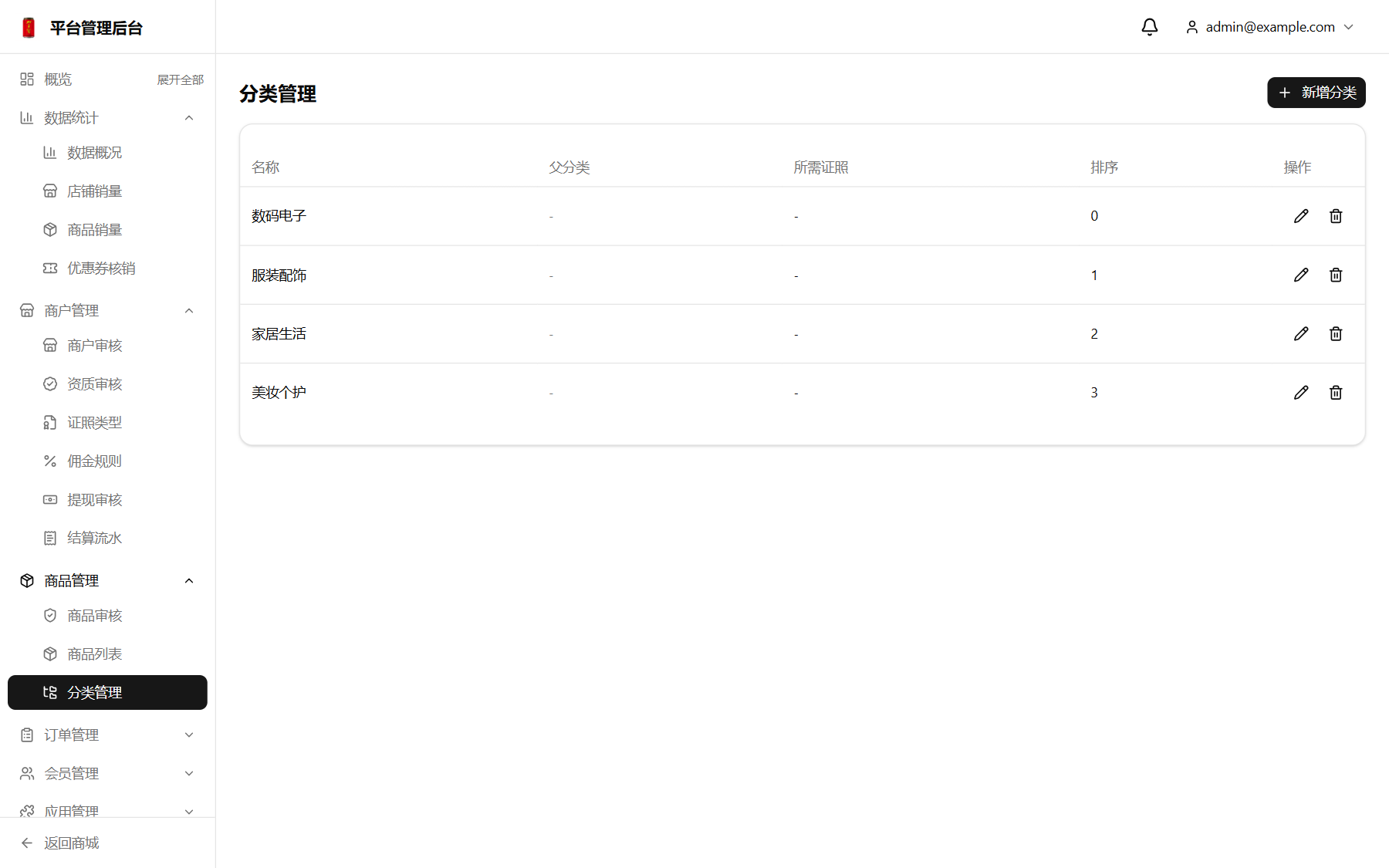Go to 店铺销量 statistics
Screen dimensions: 1389x868
click(107, 191)
